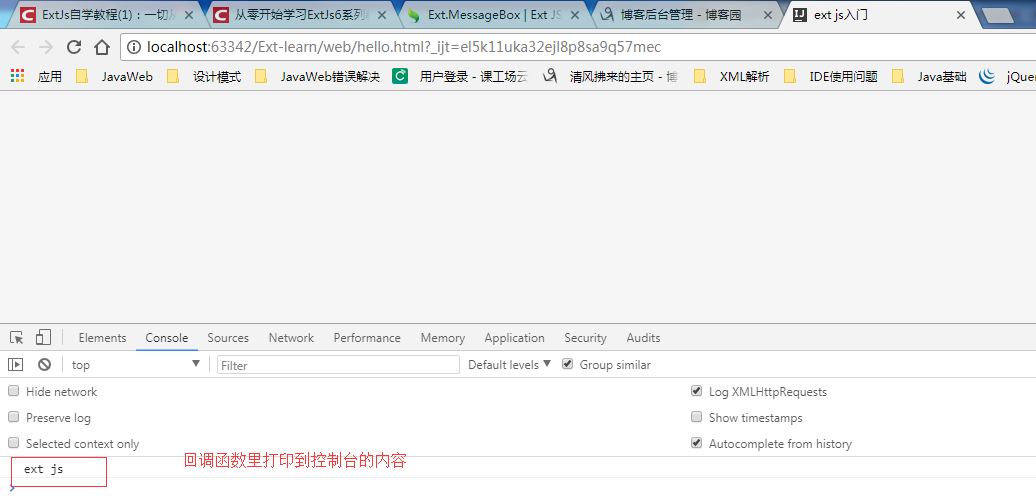Screen dimensions: 1036x504
Task: Open the XML解析 bookmark folder
Action: pyautogui.click(x=731, y=77)
